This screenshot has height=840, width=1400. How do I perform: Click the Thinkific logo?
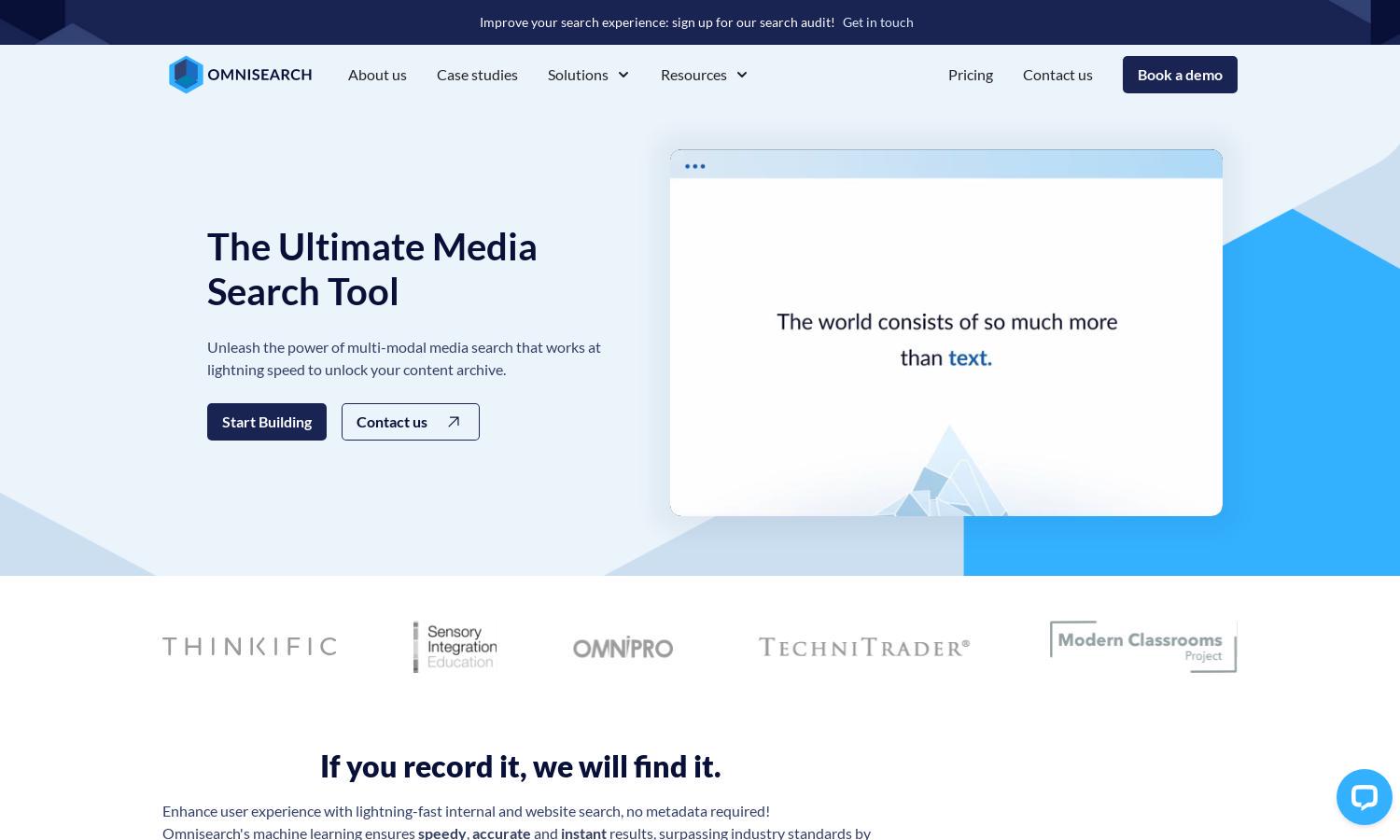point(249,646)
